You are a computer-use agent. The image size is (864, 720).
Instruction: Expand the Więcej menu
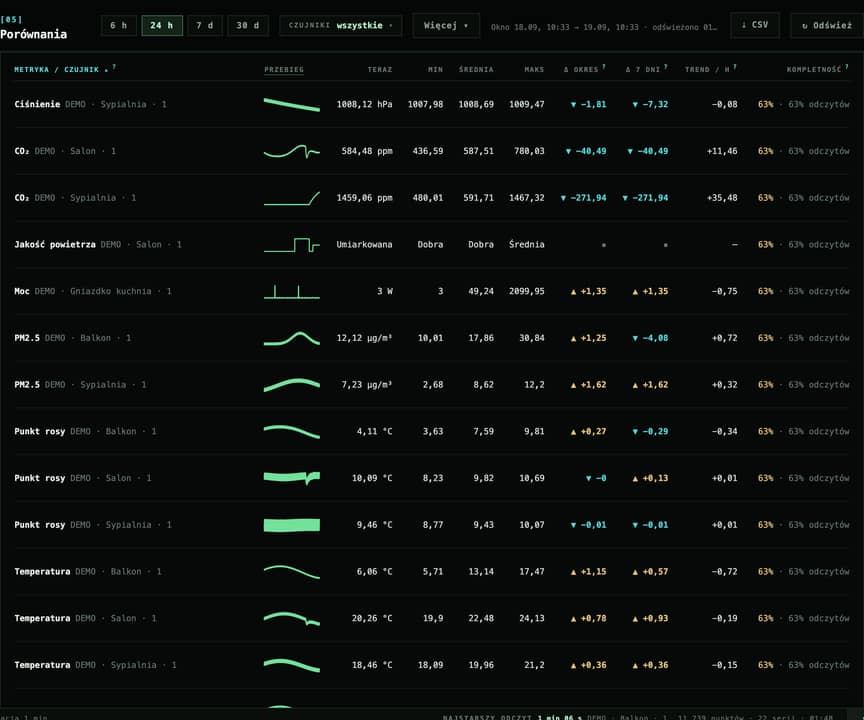pyautogui.click(x=446, y=25)
